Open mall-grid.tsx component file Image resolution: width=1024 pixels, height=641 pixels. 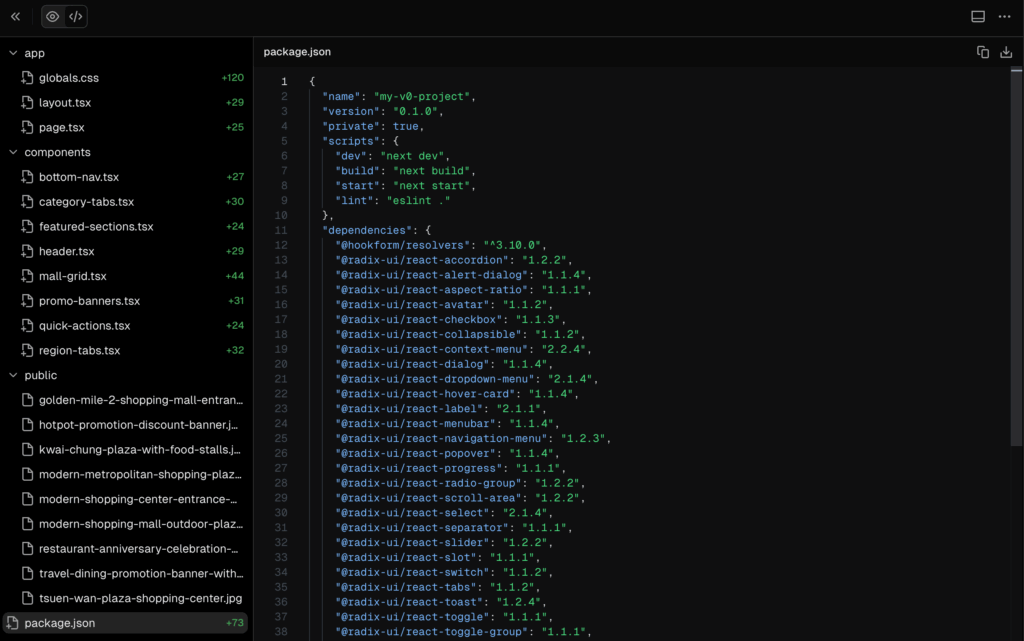(x=72, y=276)
